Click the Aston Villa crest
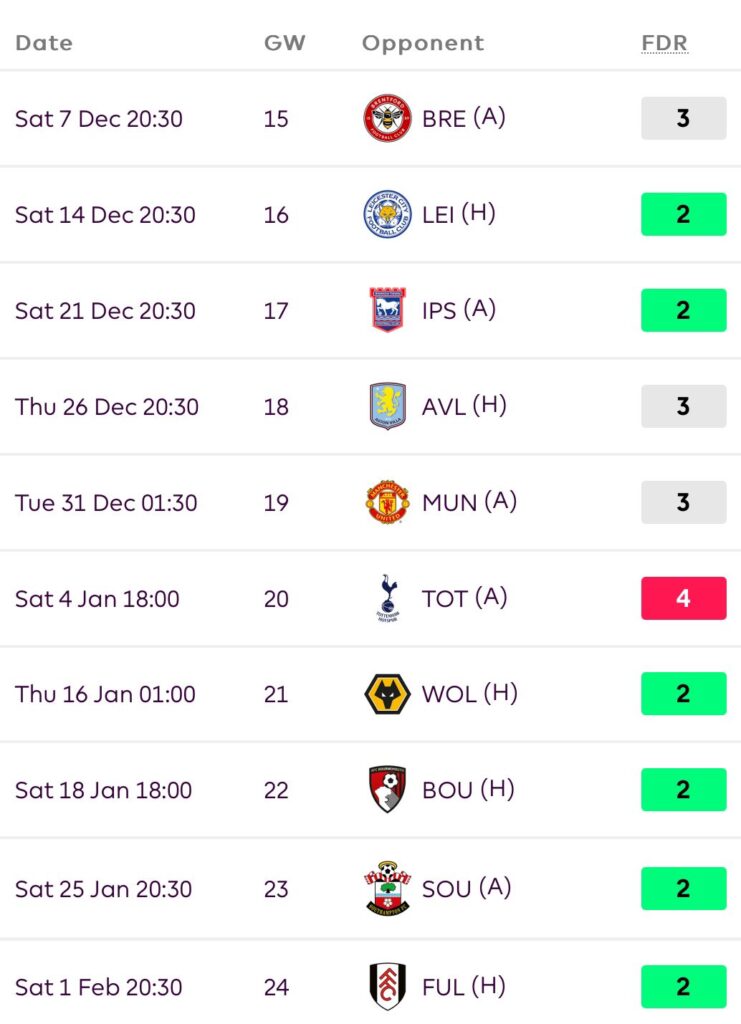Viewport: 741px width, 1024px height. (387, 406)
